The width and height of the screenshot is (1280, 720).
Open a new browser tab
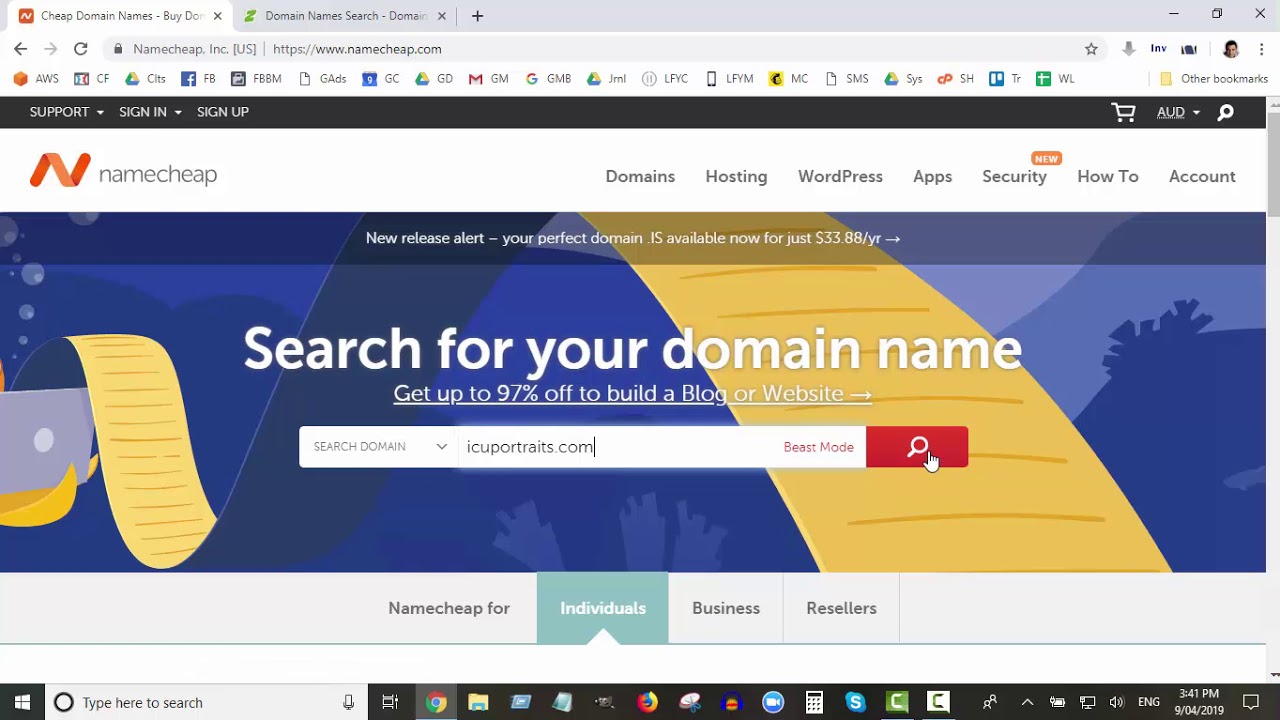pyautogui.click(x=477, y=16)
